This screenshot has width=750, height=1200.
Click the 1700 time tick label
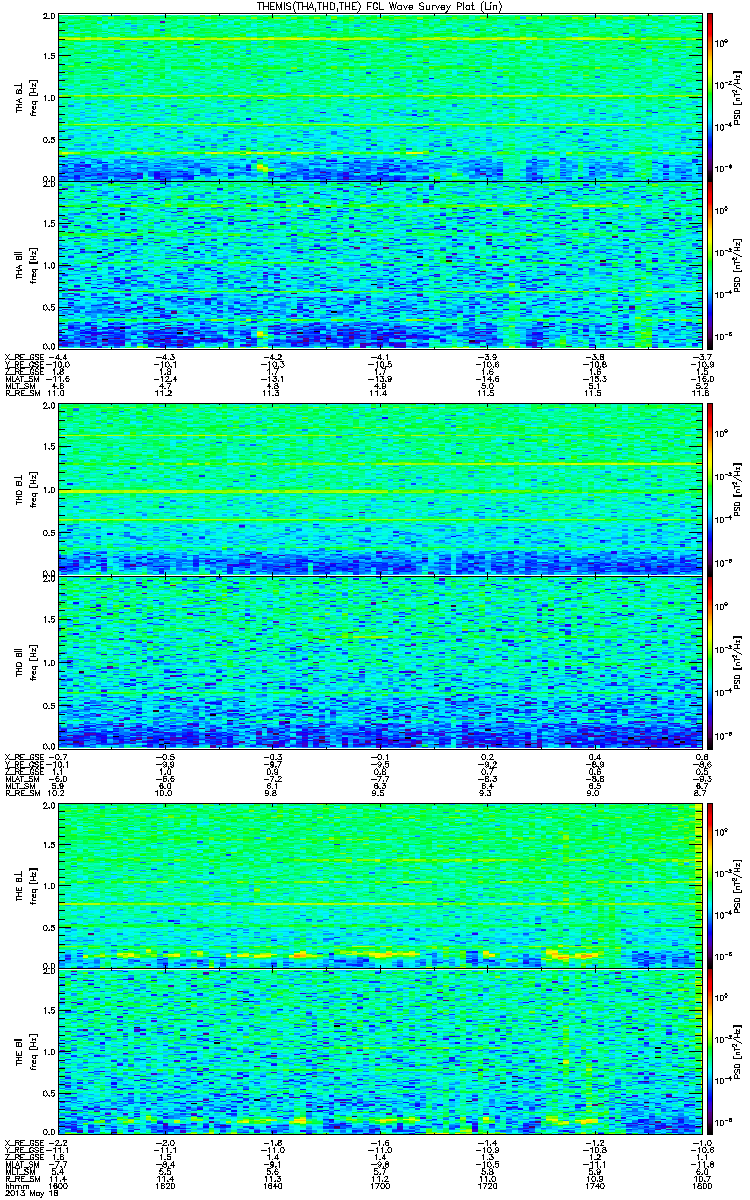[x=379, y=1184]
